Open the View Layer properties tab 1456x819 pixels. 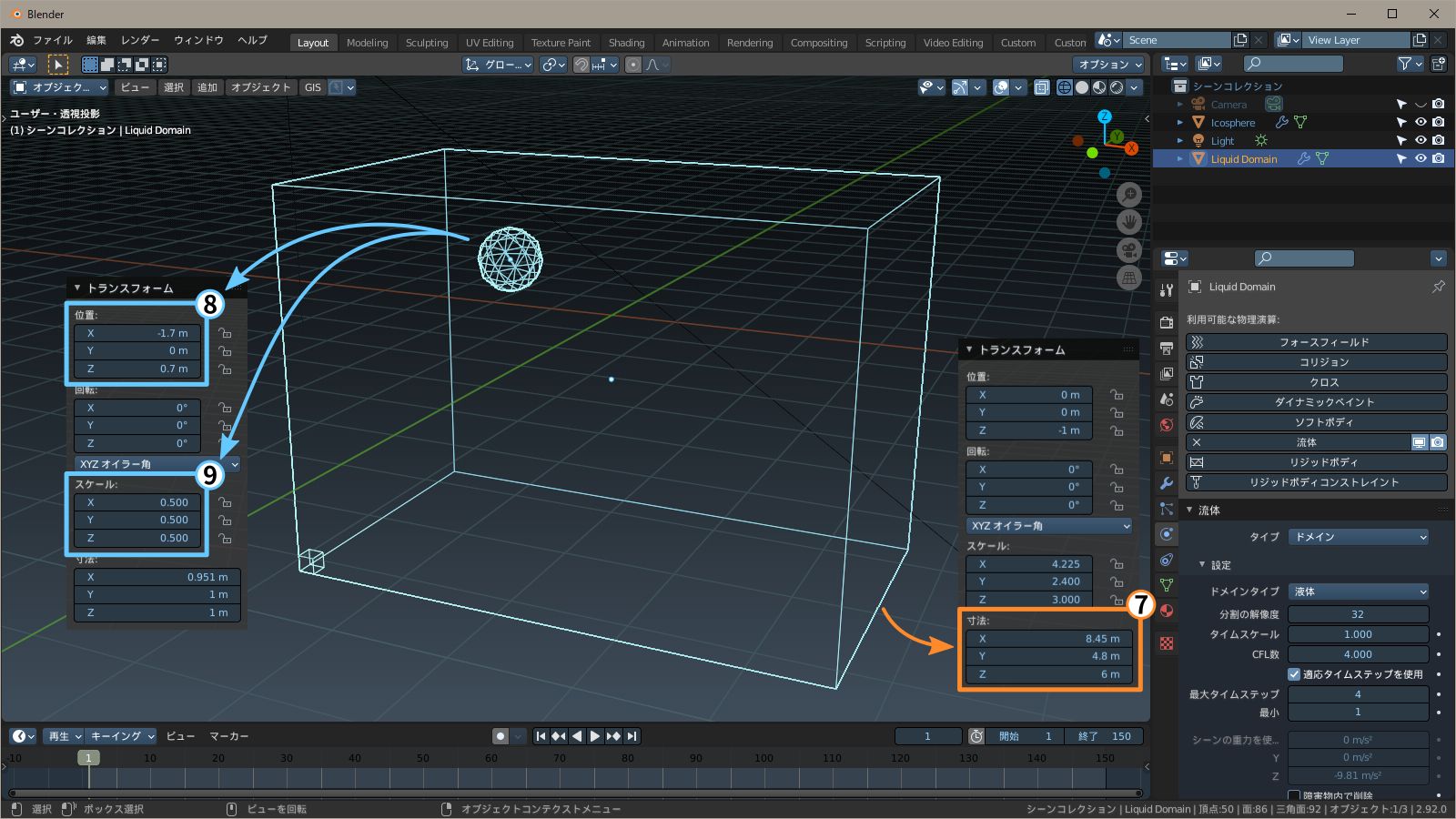pos(1167,373)
